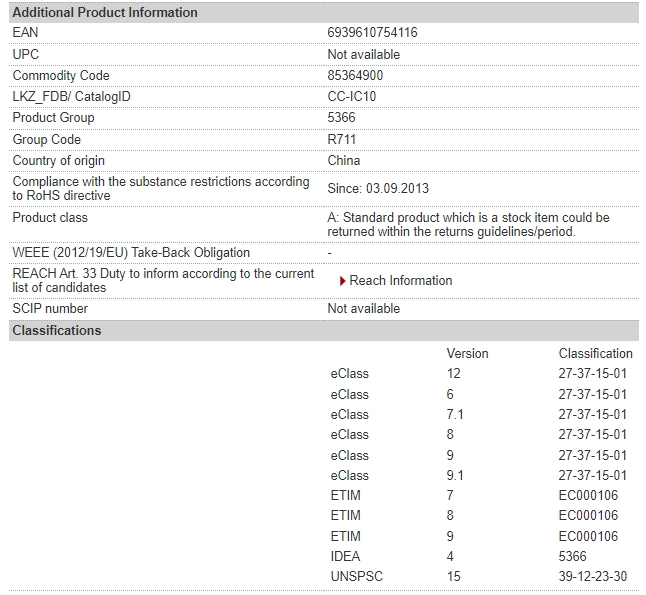Click the SCIP number 'Not available' value
The height and width of the screenshot is (595, 646).
(x=363, y=308)
